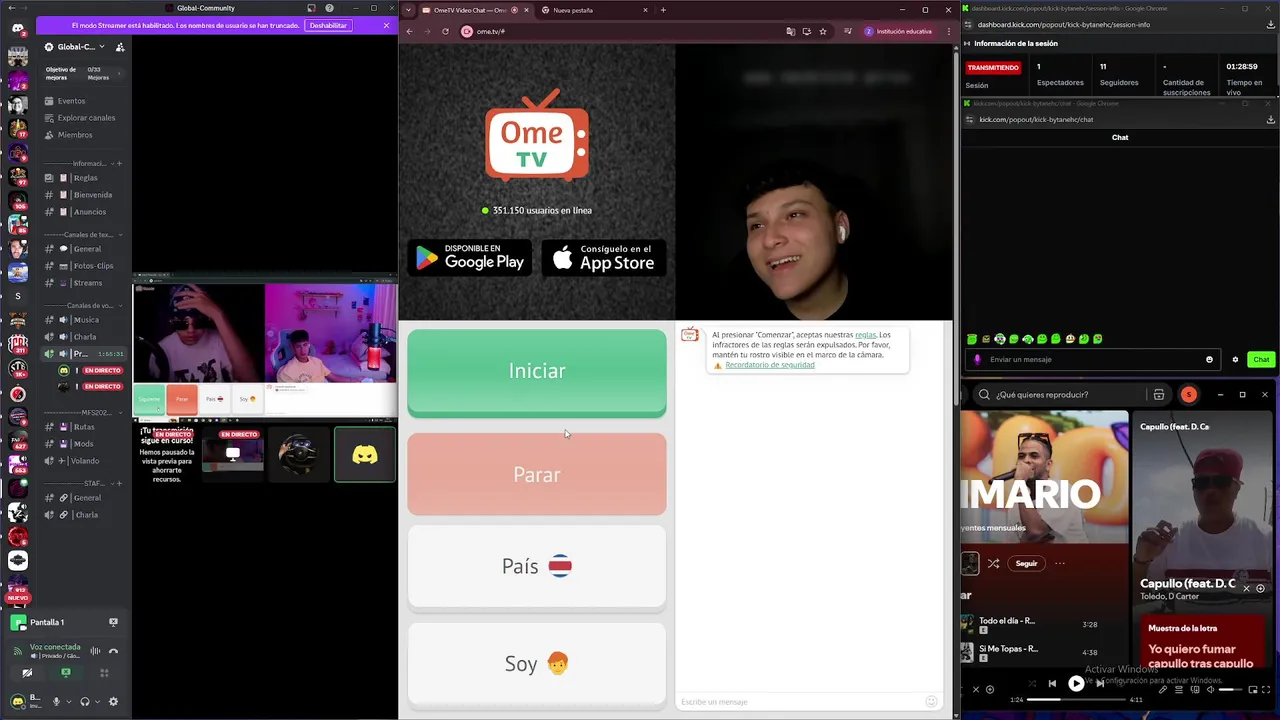Click the Discord inbox icon in the title bar
Image resolution: width=1280 pixels, height=720 pixels.
[x=311, y=8]
